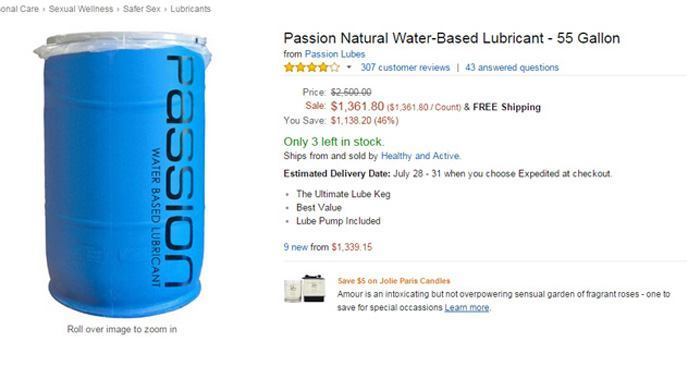Click the Jolie Paris candle thumbnail
The width and height of the screenshot is (700, 366).
304,289
